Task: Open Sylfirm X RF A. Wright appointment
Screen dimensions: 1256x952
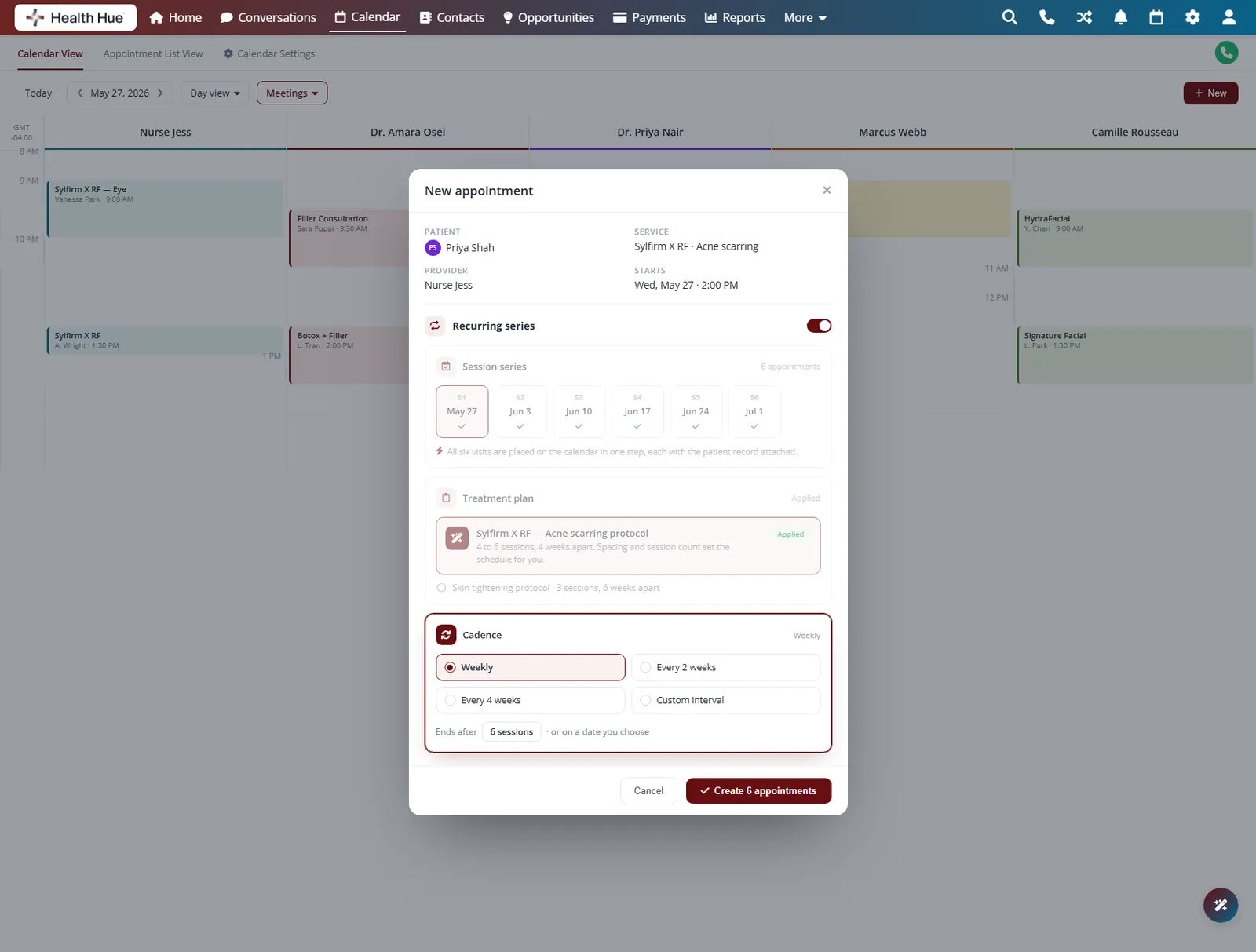Action: coord(165,341)
